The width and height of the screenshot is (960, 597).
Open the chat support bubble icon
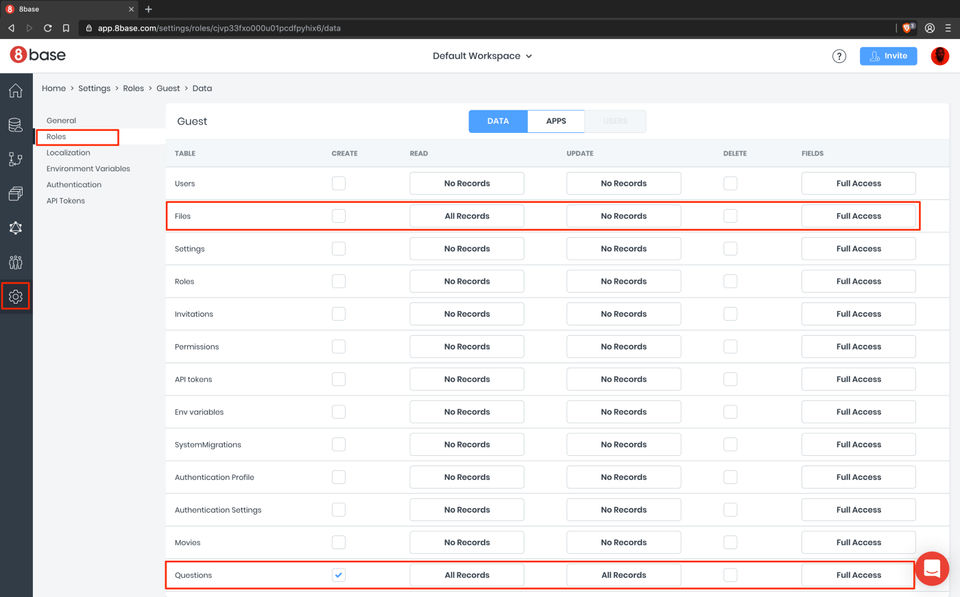coord(932,568)
